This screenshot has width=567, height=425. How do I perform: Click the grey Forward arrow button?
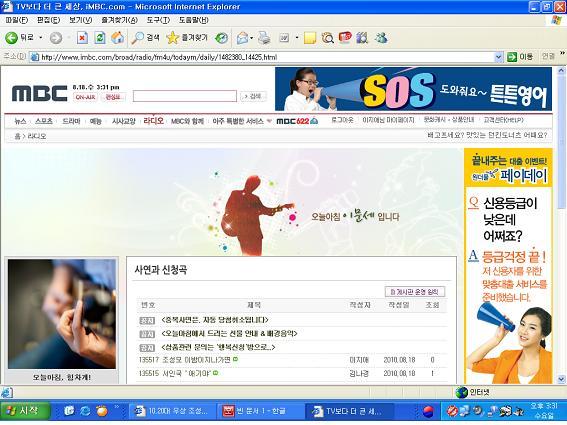pos(56,38)
